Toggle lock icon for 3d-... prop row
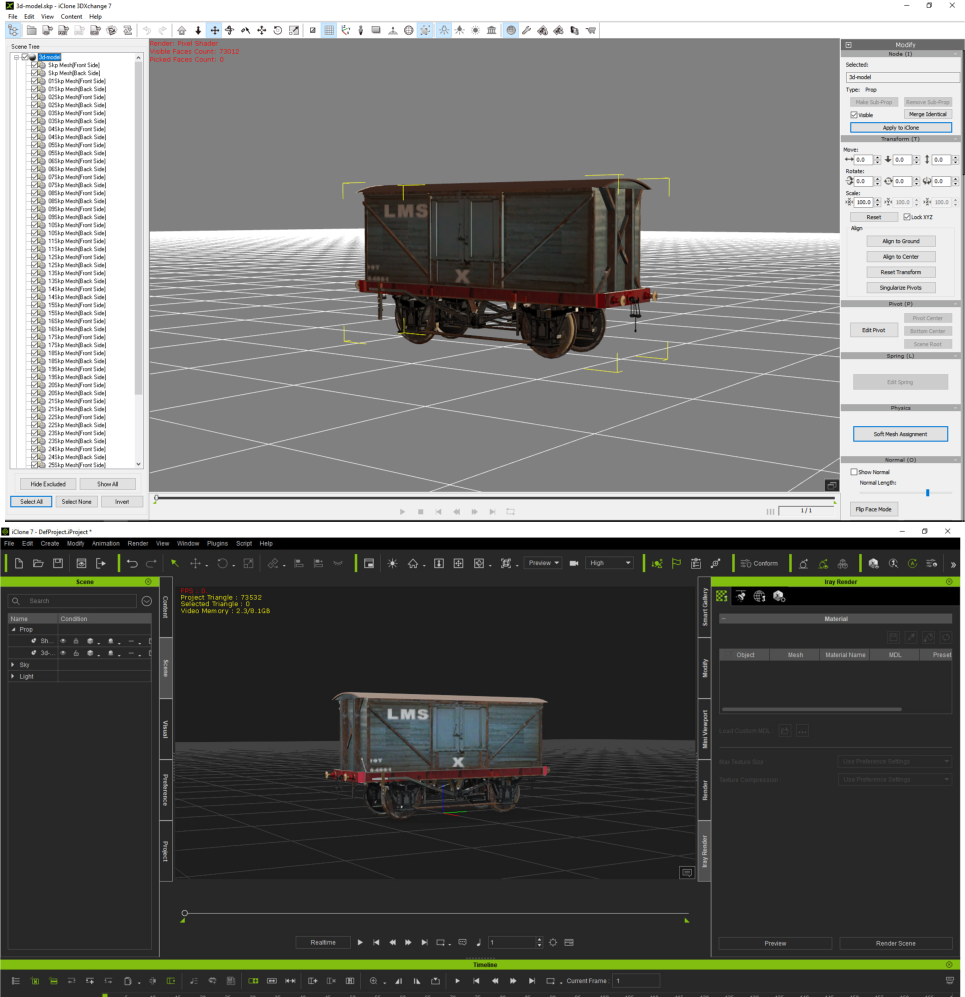This screenshot has height=997, width=965. tap(76, 653)
